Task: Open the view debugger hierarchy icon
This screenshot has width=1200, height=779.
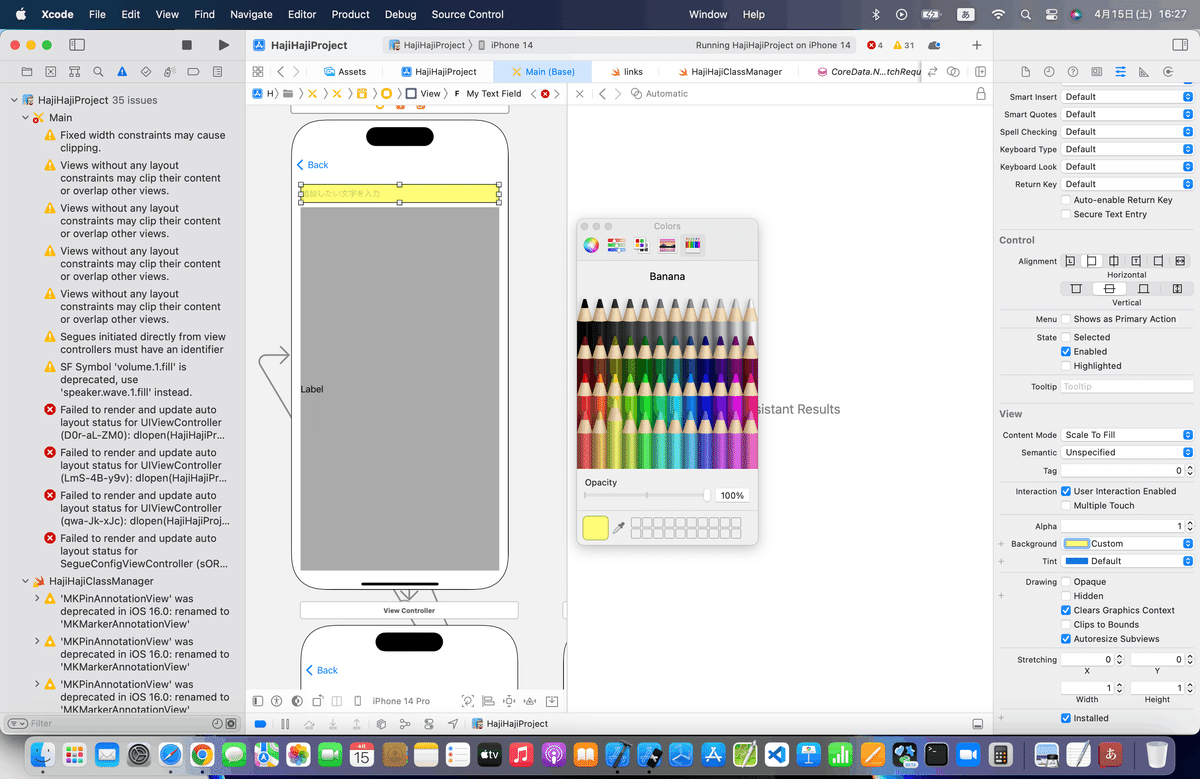Action: point(381,723)
